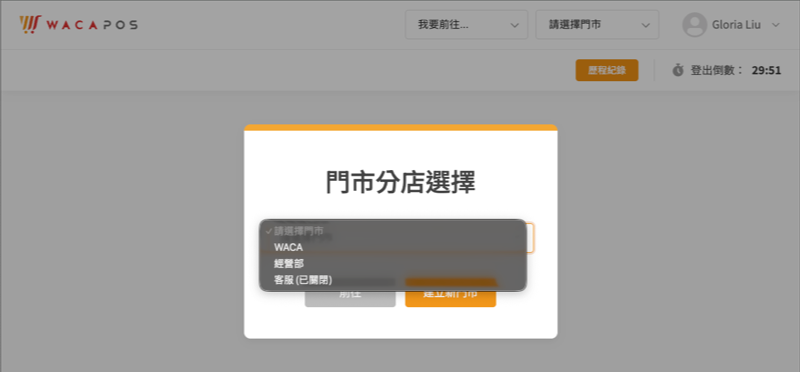The image size is (800, 372).
Task: Expand the Gloria Liu account chevron
Action: (x=776, y=24)
